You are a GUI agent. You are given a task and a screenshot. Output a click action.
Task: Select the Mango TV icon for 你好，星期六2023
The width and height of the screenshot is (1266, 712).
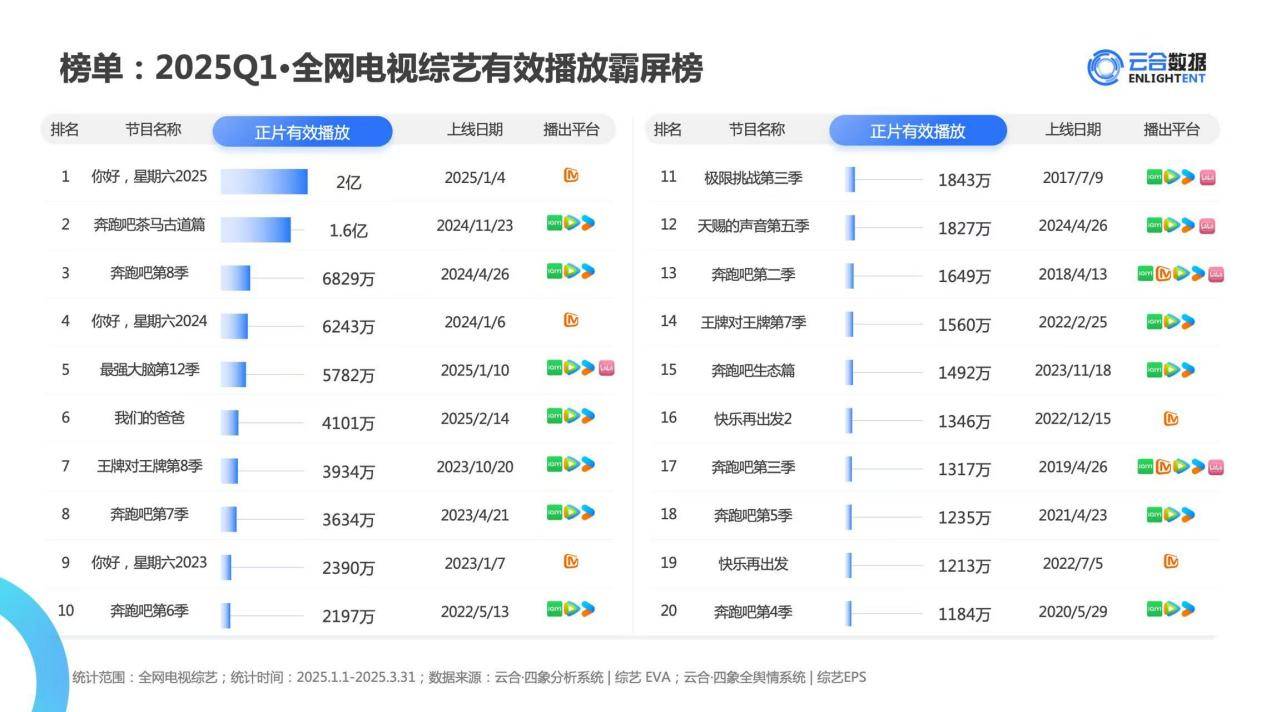571,561
